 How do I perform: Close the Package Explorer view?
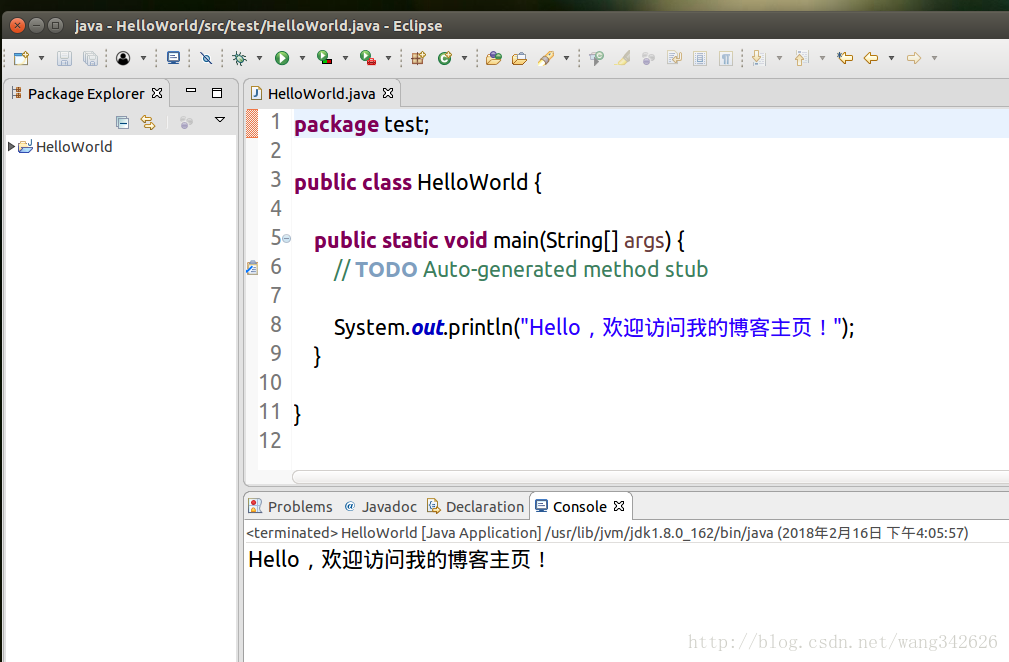(156, 93)
